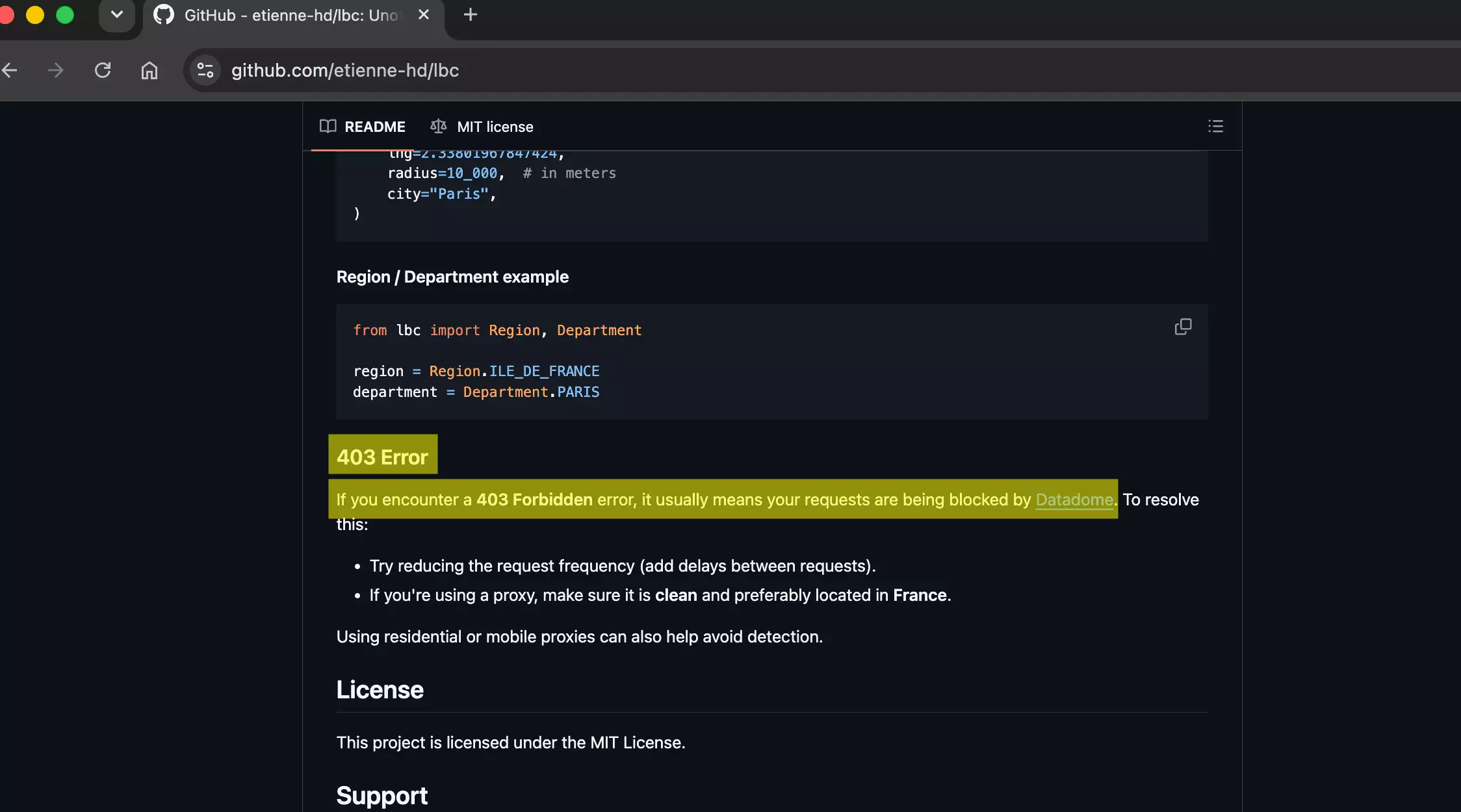Screen dimensions: 1461x812
Task: Click the MIT License project sentence
Action: click(x=511, y=742)
